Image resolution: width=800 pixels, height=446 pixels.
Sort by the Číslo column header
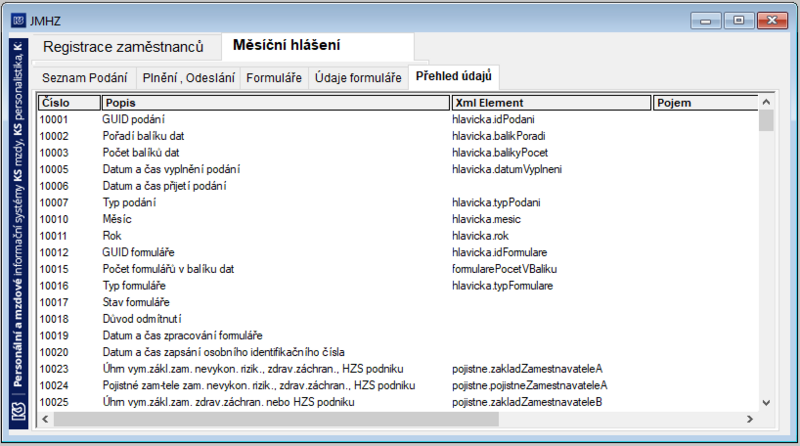tap(69, 103)
